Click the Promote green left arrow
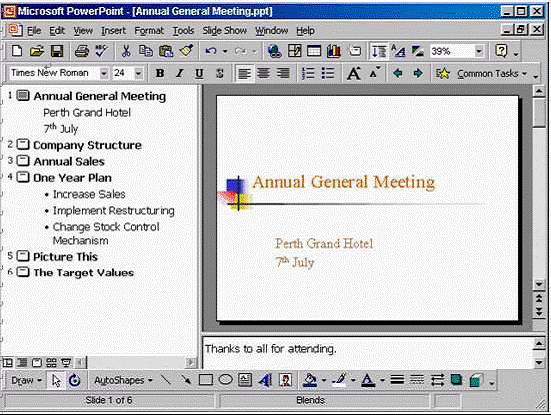Image resolution: width=551 pixels, height=415 pixels. coord(398,73)
